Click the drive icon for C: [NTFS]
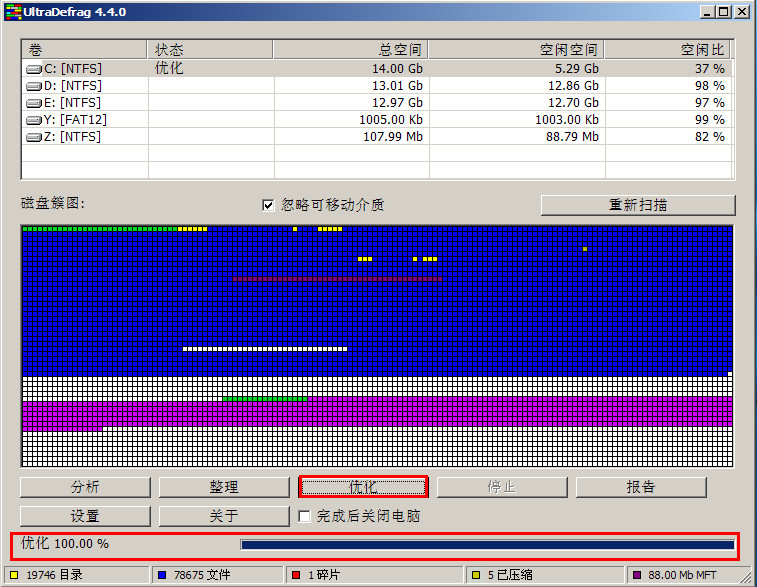 (34, 70)
